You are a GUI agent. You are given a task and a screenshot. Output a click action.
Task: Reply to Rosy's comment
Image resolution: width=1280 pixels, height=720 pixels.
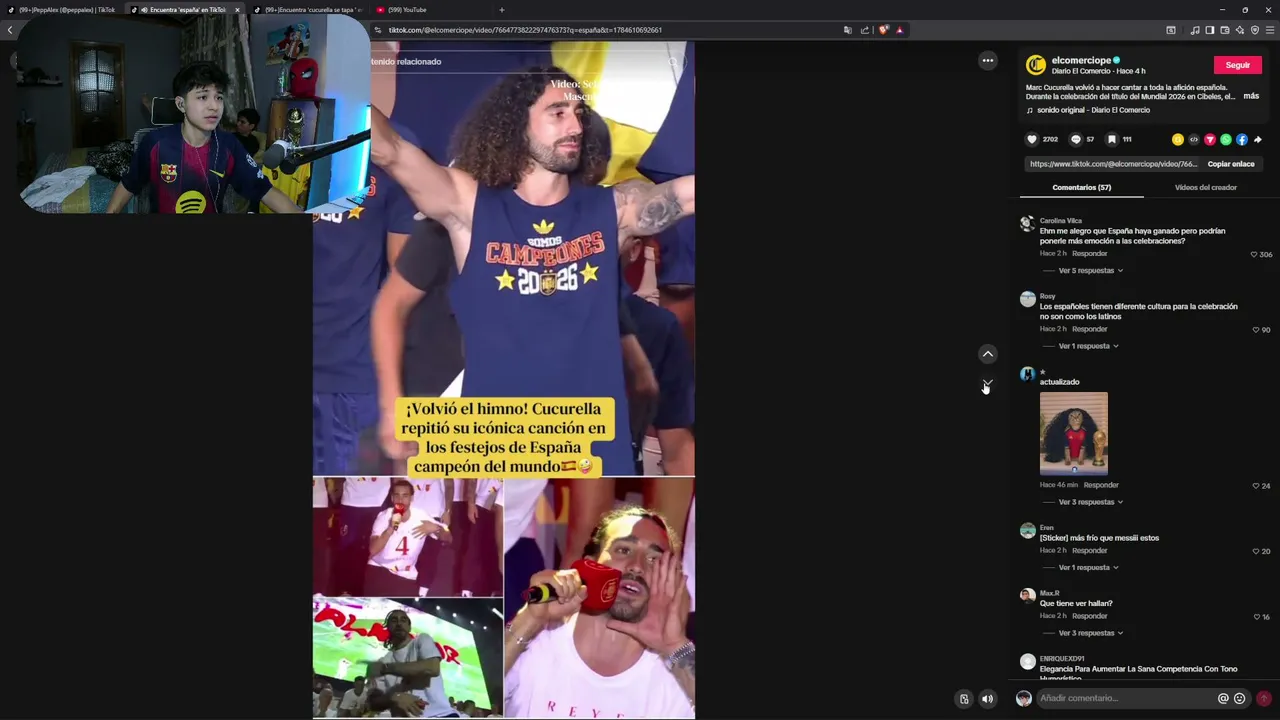[x=1089, y=330]
